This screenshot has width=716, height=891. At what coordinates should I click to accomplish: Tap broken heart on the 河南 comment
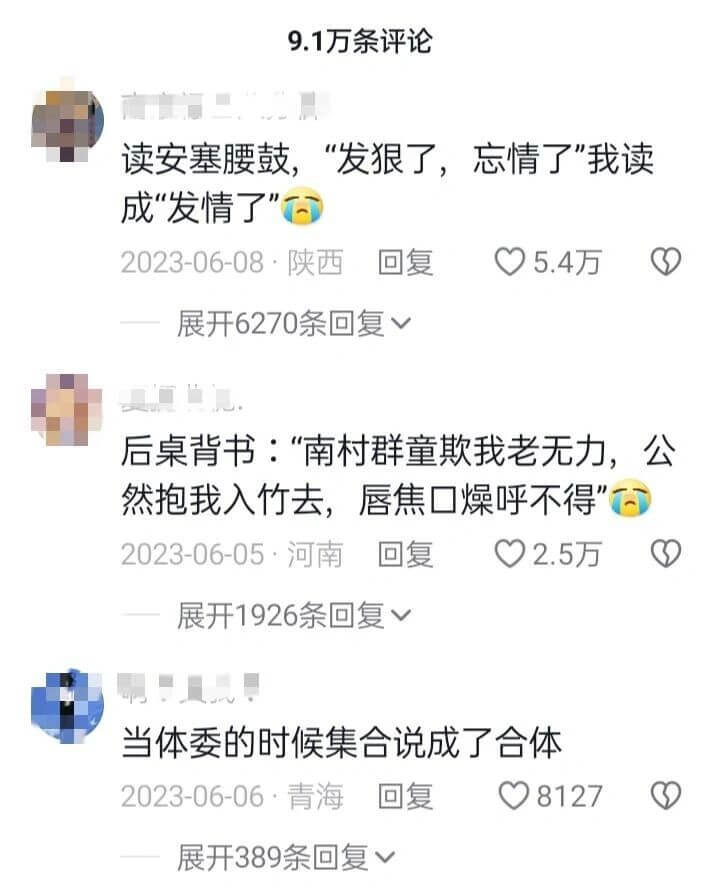click(x=665, y=553)
